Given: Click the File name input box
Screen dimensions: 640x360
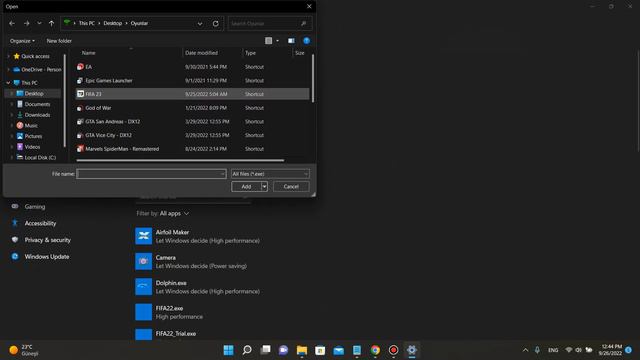Looking at the screenshot, I should point(151,174).
